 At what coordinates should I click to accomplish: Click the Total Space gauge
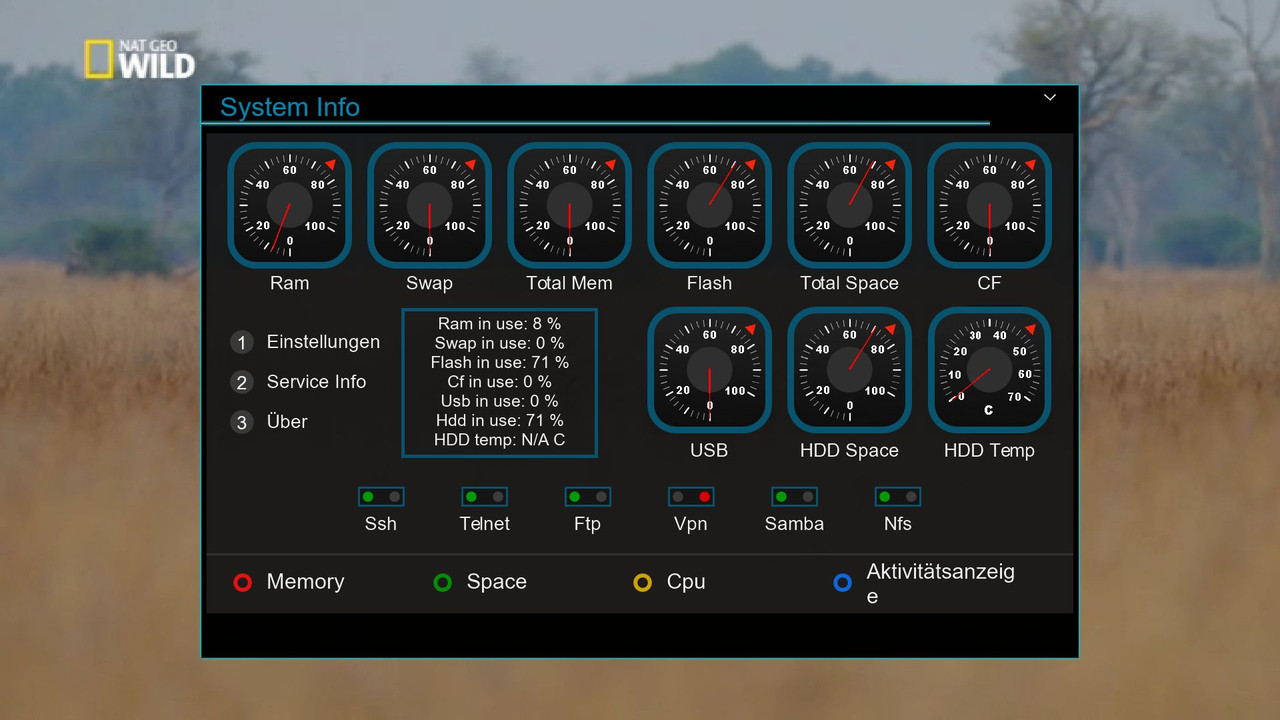click(850, 205)
